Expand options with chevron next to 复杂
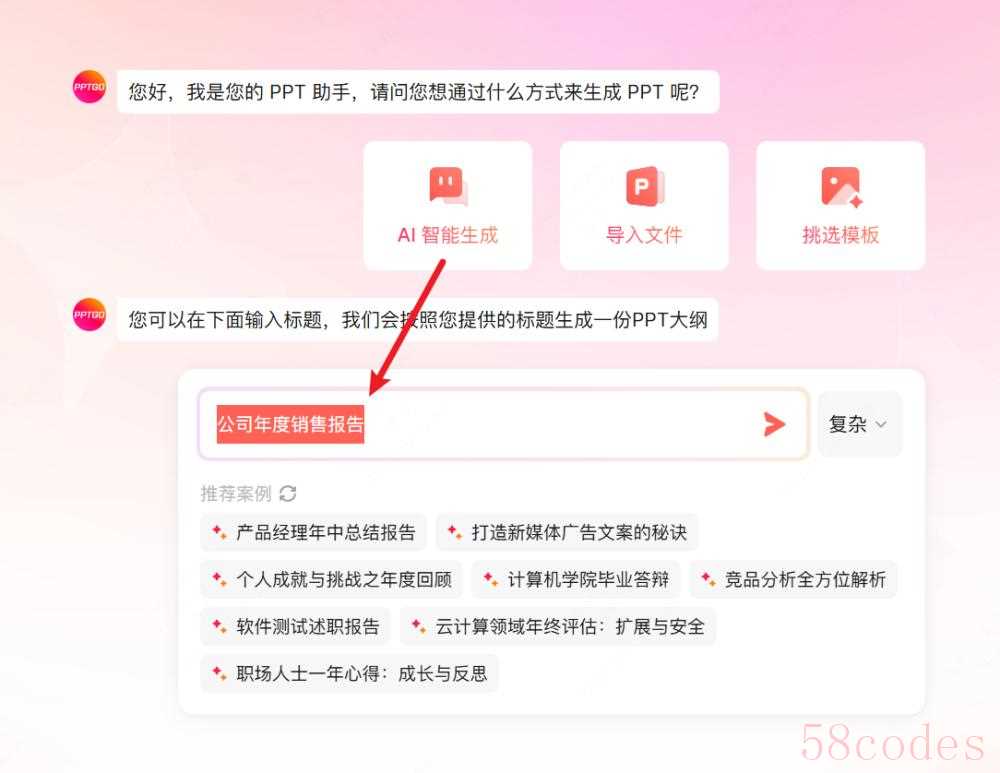Image resolution: width=1000 pixels, height=773 pixels. pyautogui.click(x=881, y=425)
